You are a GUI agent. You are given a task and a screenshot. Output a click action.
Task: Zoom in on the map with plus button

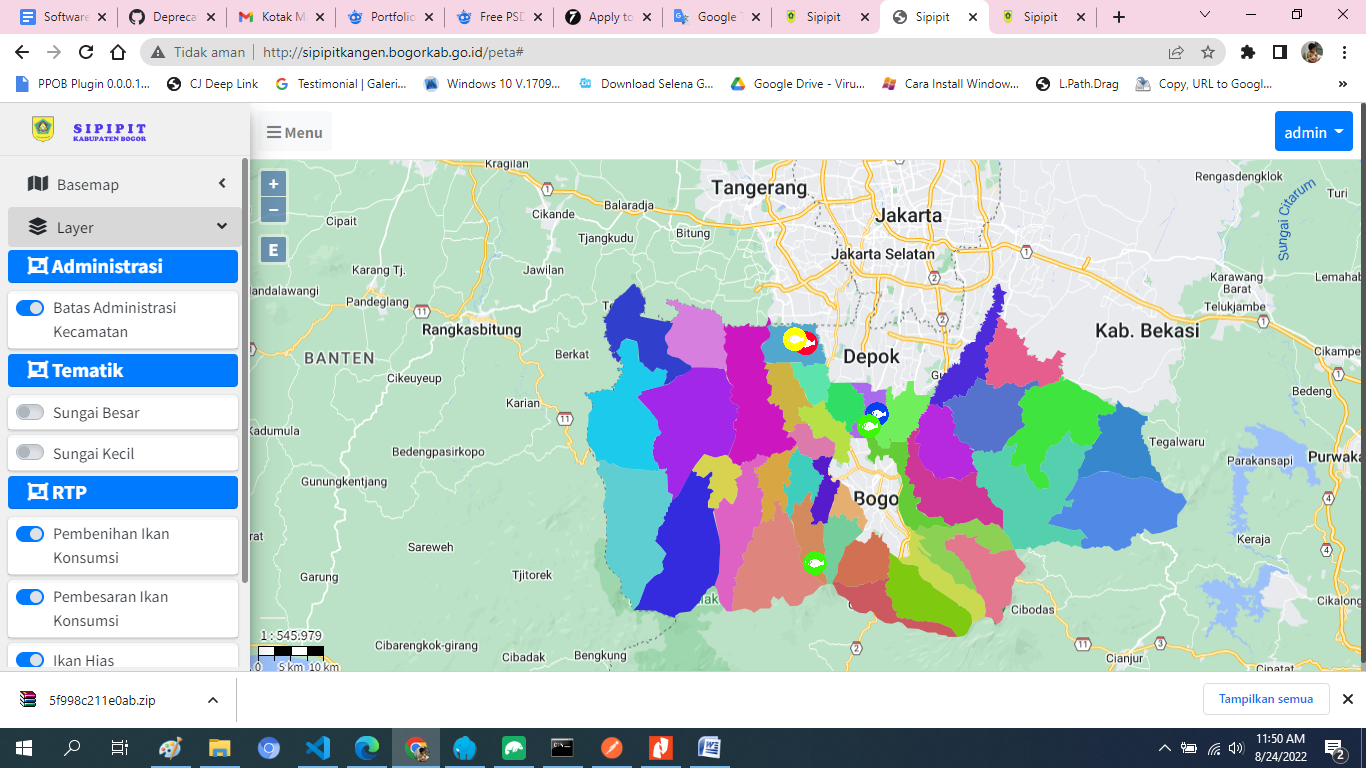tap(273, 184)
